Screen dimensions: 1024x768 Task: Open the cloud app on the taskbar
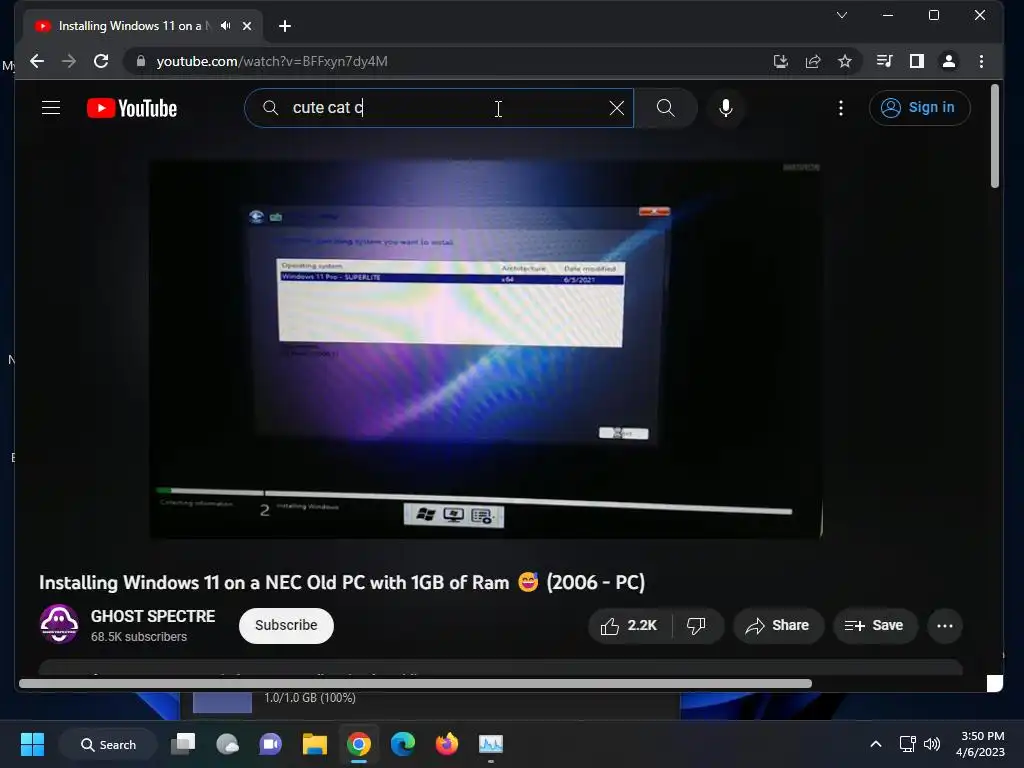(x=227, y=744)
